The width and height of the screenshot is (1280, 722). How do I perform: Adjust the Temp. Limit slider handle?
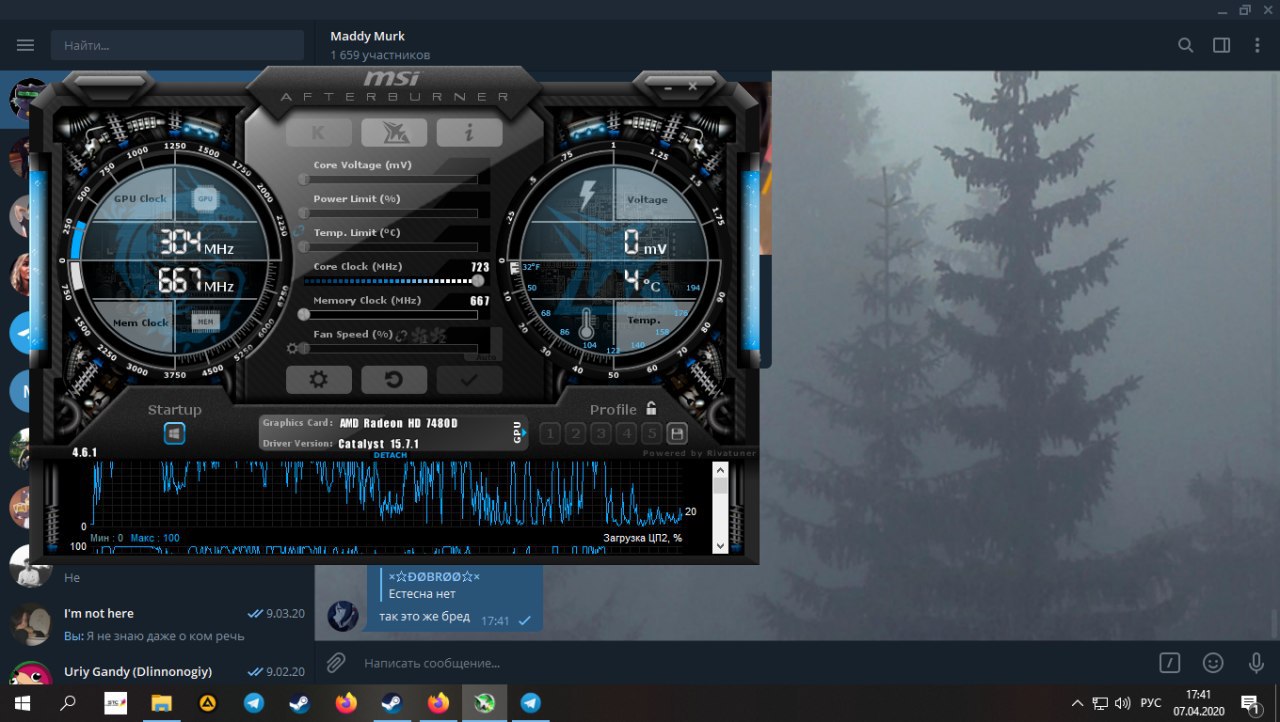303,247
